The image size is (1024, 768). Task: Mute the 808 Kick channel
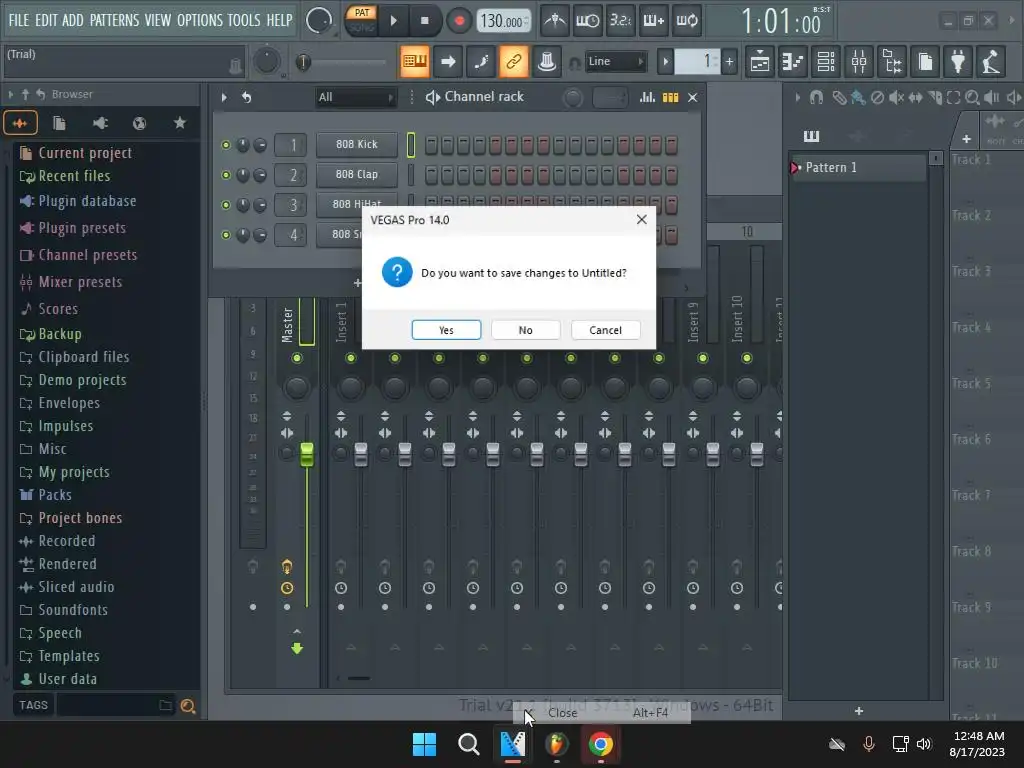(226, 145)
